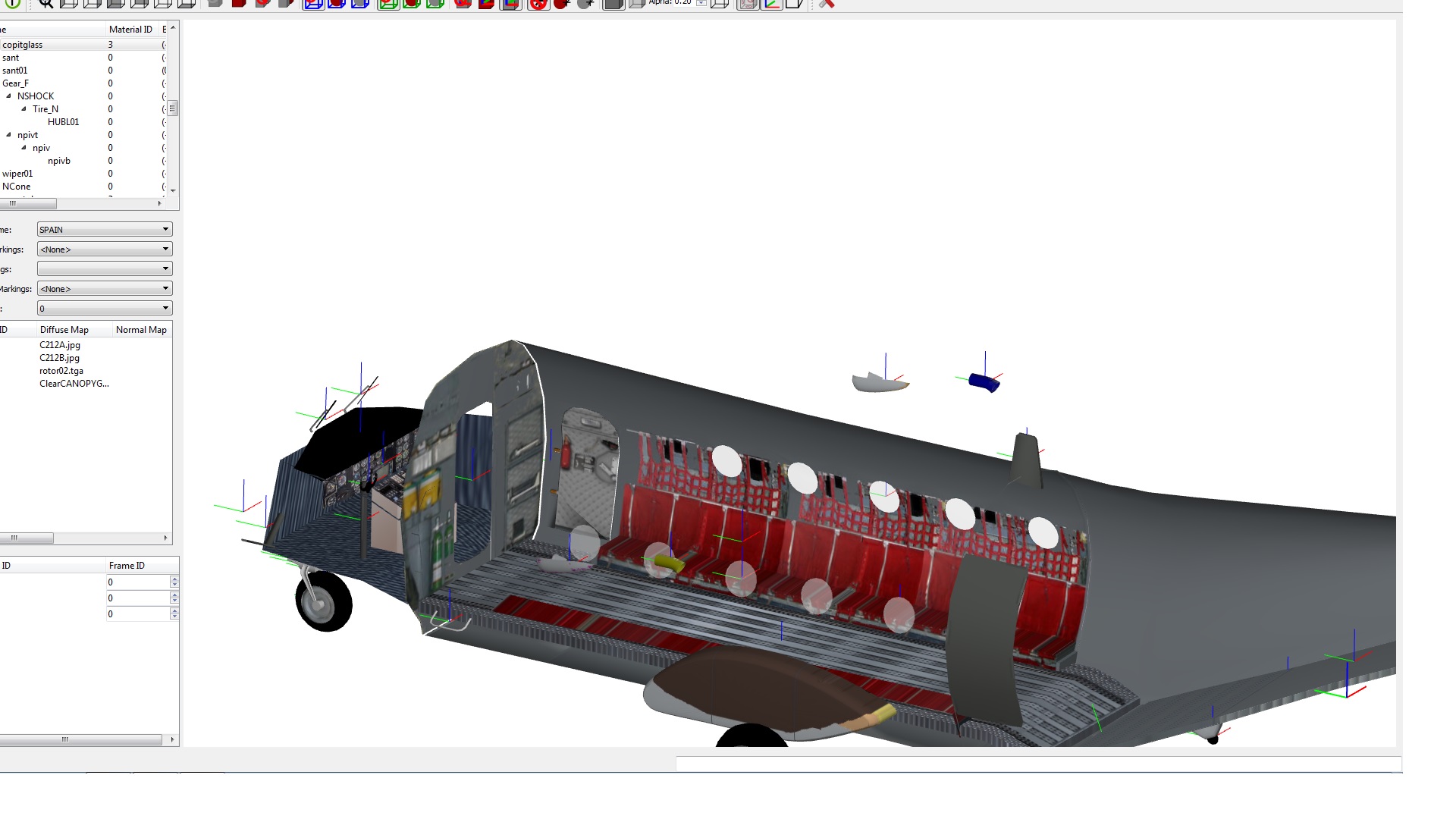Select the copitglass row

(x=83, y=45)
